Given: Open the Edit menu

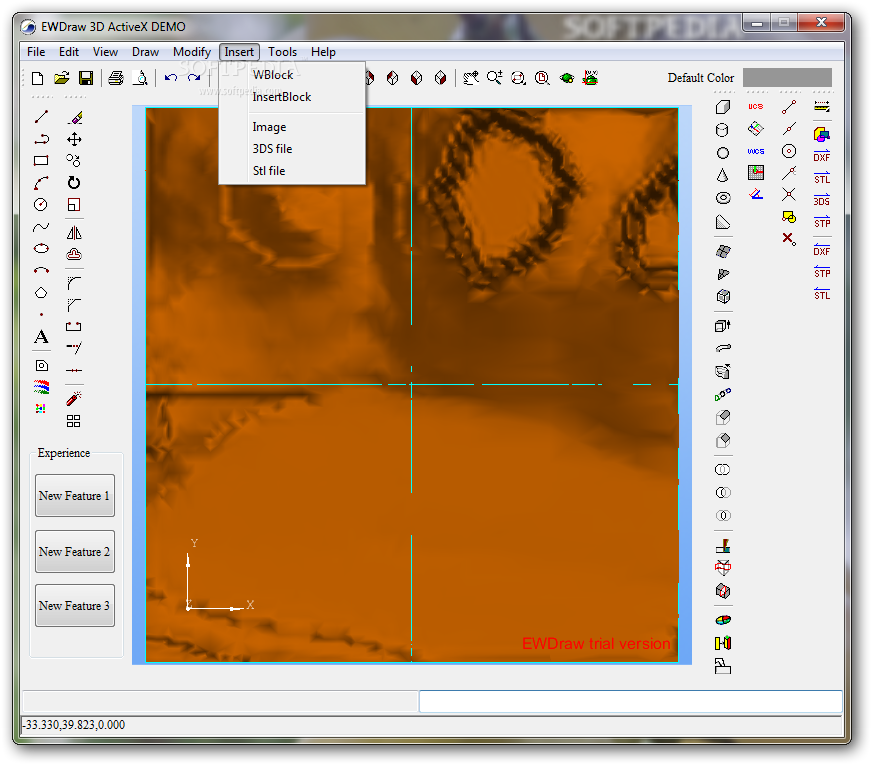Looking at the screenshot, I should pyautogui.click(x=69, y=52).
